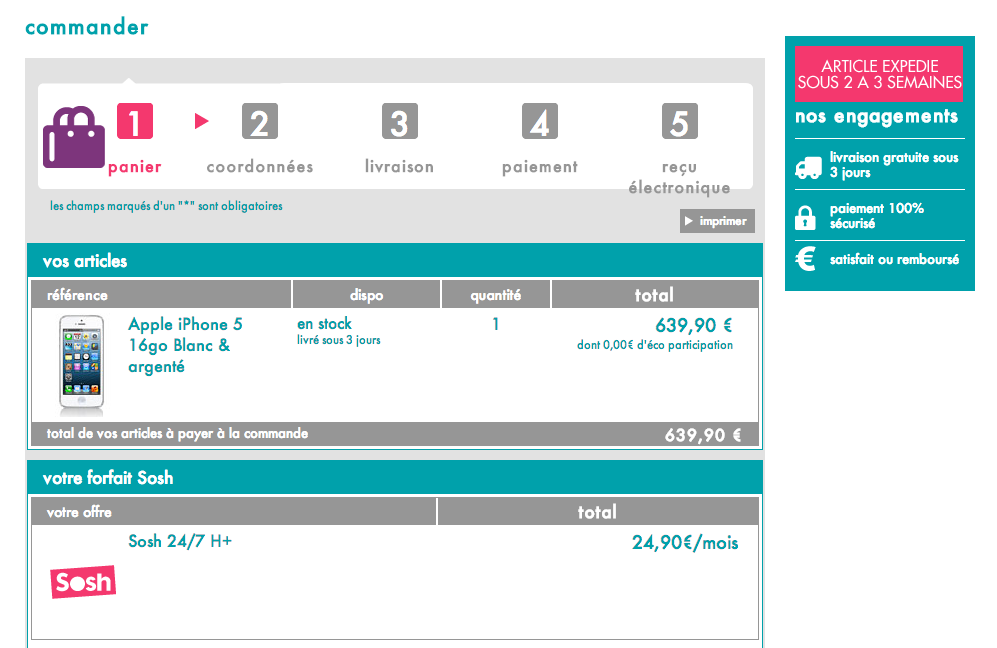Click the purple shopping bag icon
The width and height of the screenshot is (997, 648).
pos(74,137)
